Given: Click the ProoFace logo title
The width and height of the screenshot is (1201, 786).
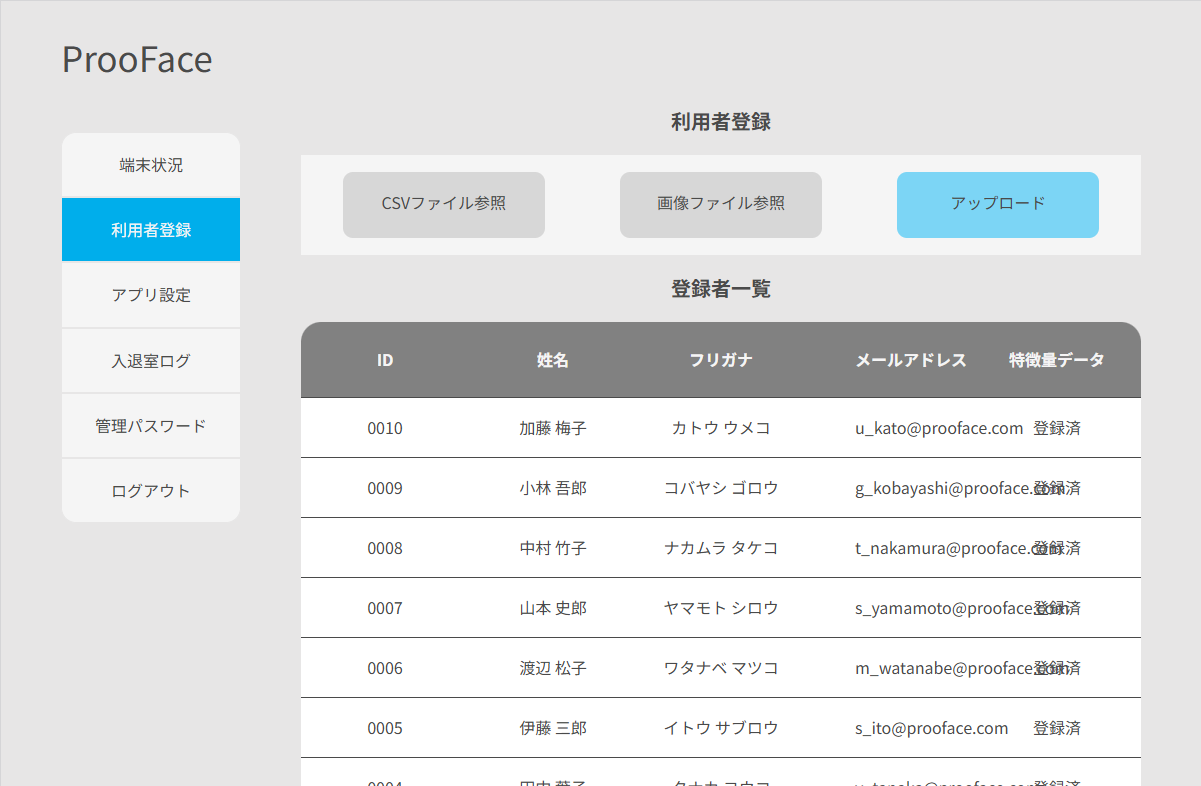Looking at the screenshot, I should [x=137, y=60].
